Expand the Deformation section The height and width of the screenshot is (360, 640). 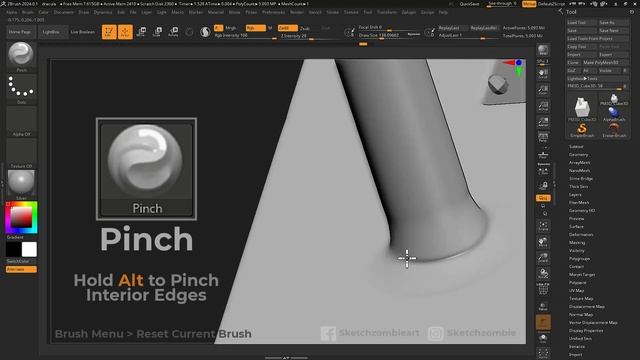581,235
